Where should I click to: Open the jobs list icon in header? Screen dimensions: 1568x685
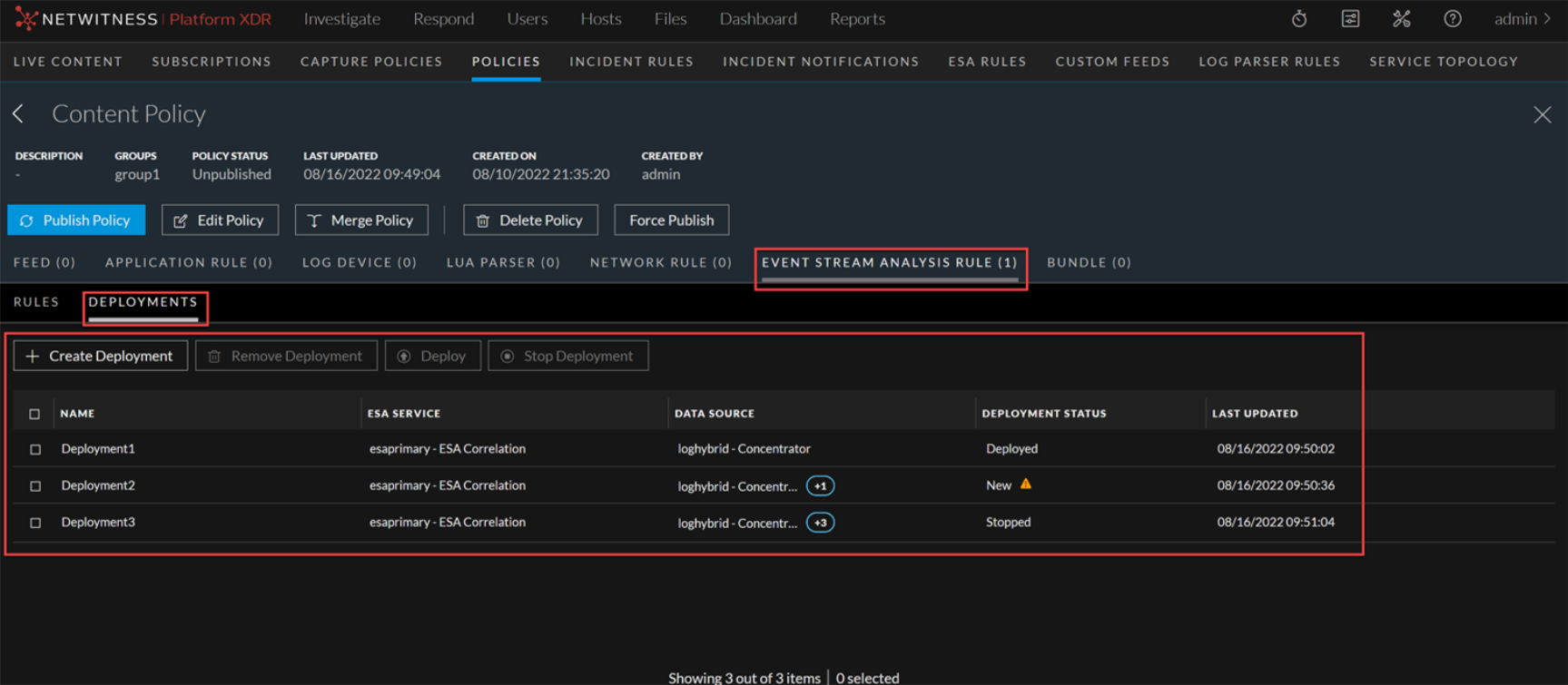[1350, 19]
